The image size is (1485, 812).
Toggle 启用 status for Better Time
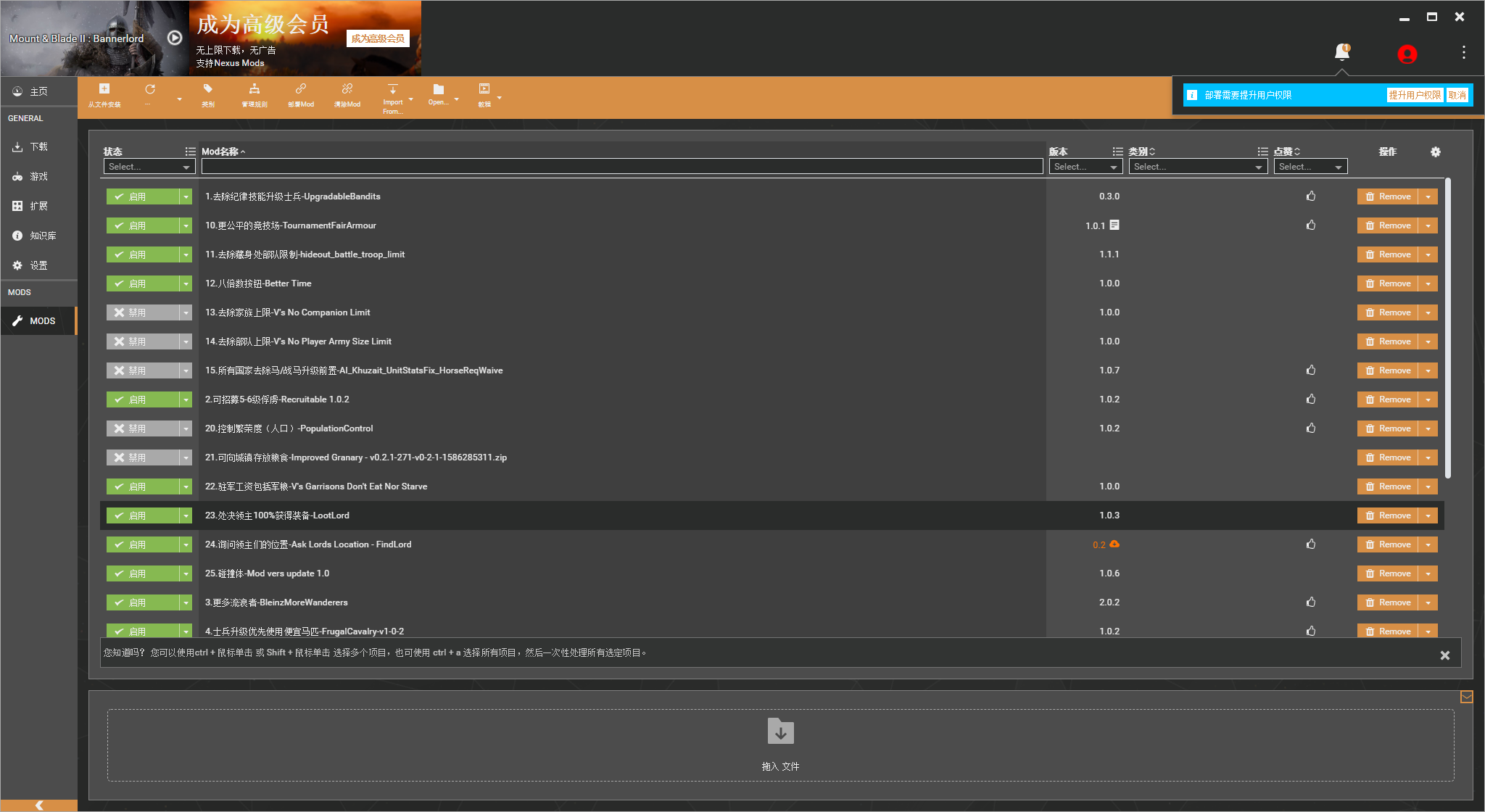click(x=142, y=283)
